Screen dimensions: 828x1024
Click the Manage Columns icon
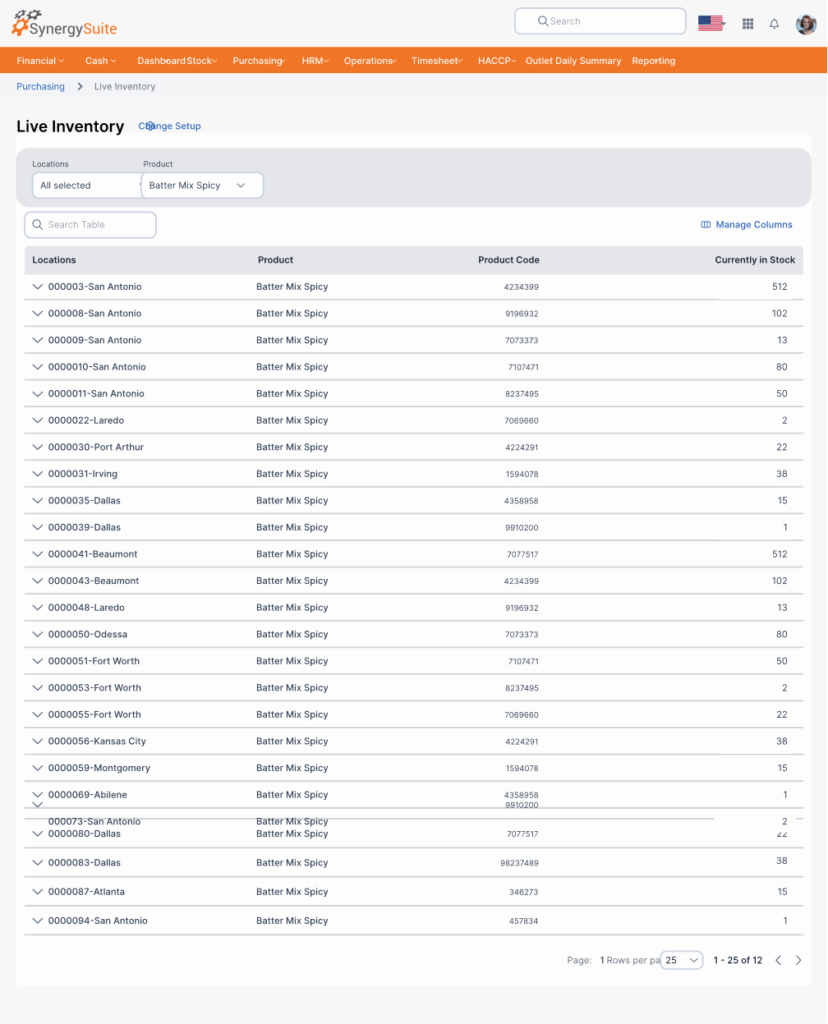pos(706,225)
